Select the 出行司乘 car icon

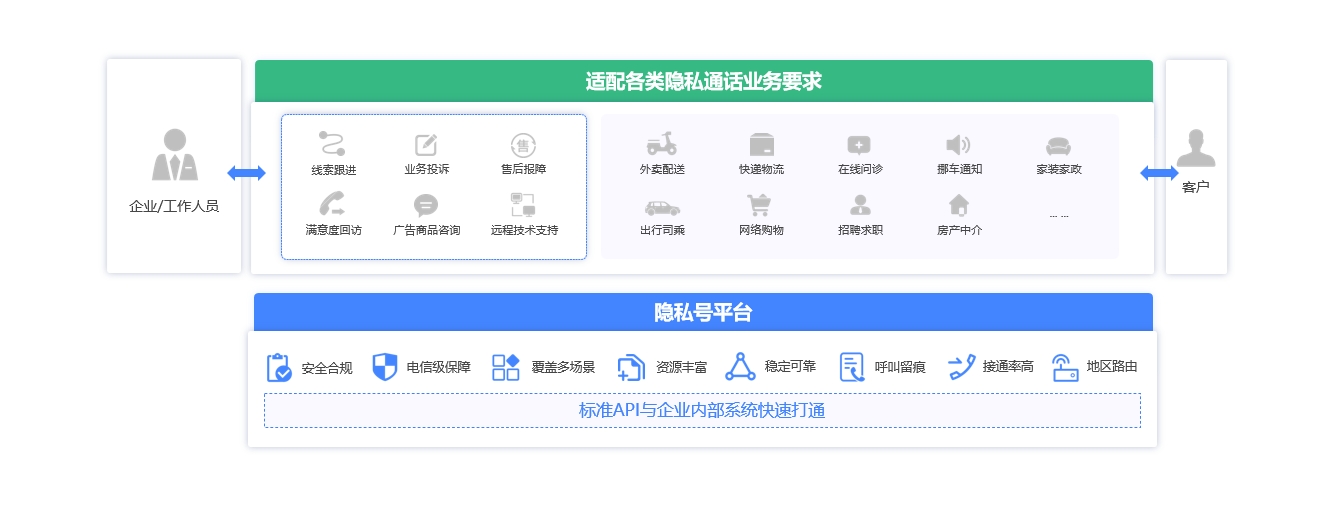point(661,207)
